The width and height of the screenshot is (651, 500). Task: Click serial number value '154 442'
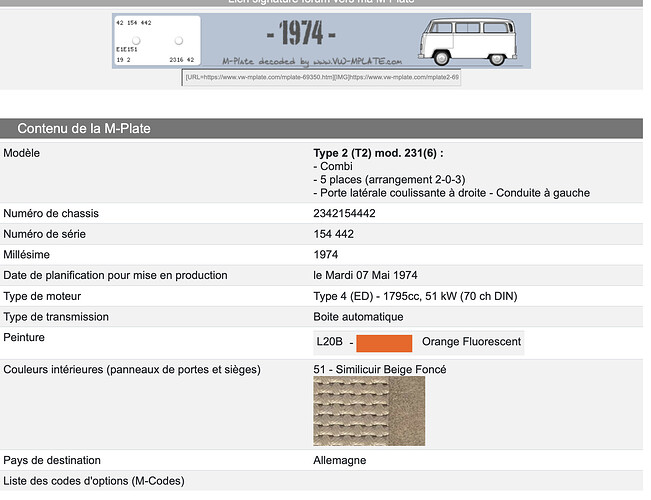[334, 234]
